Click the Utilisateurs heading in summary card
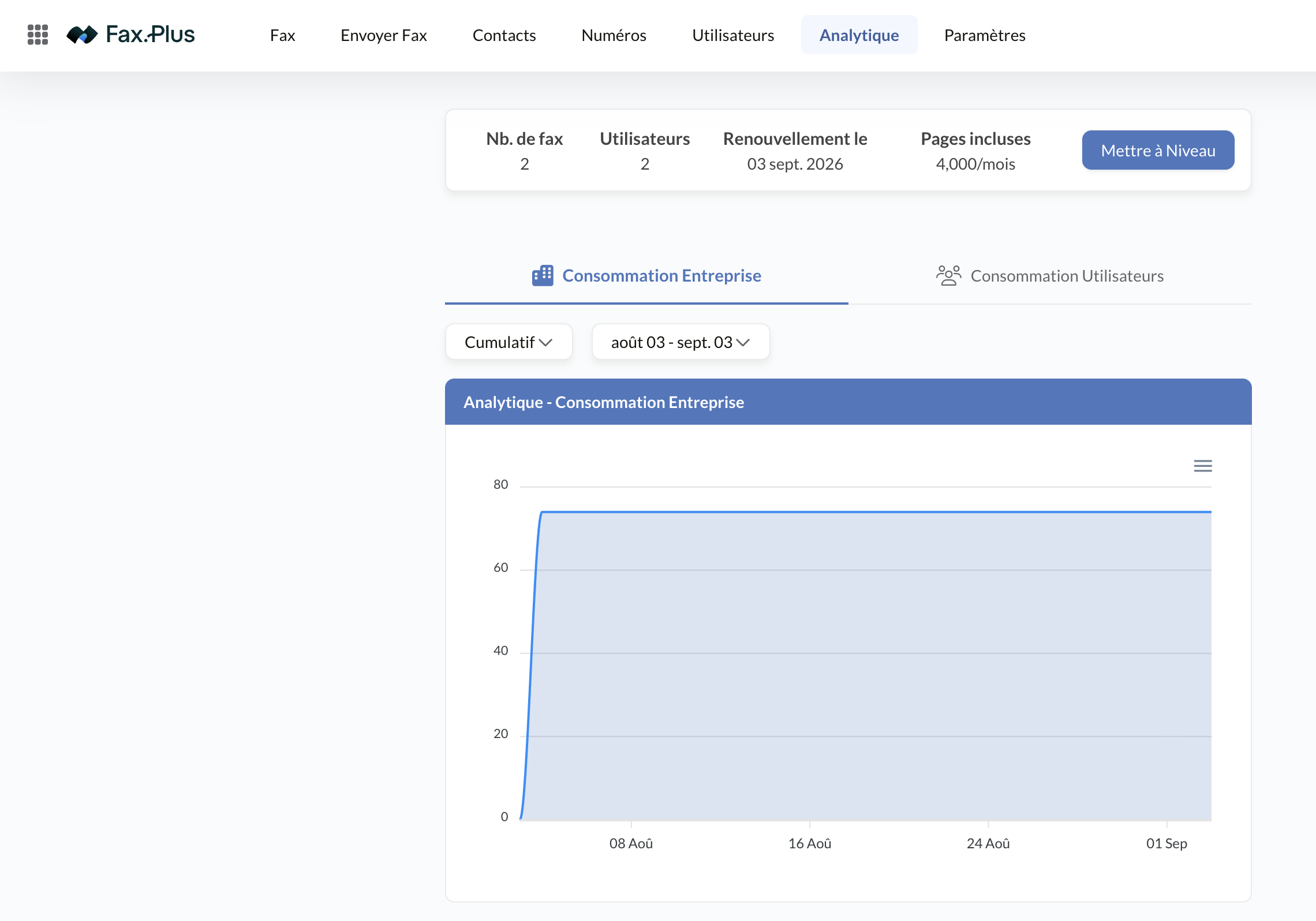 click(x=645, y=138)
